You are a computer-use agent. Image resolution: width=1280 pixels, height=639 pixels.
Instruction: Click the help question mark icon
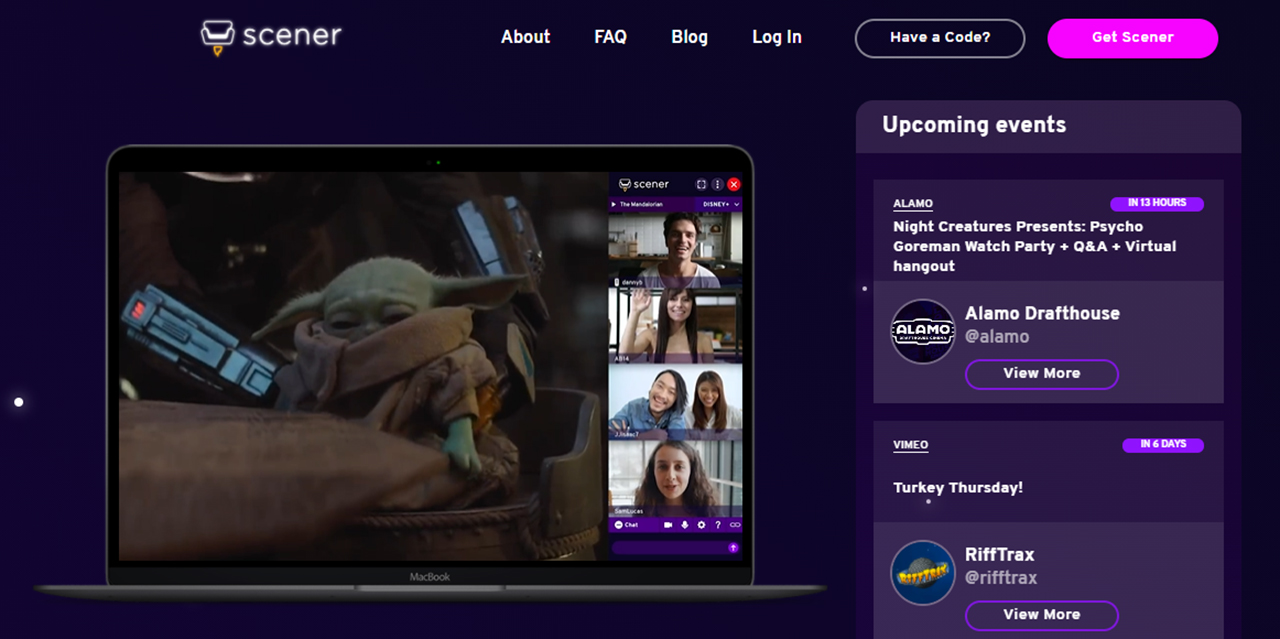click(x=718, y=525)
